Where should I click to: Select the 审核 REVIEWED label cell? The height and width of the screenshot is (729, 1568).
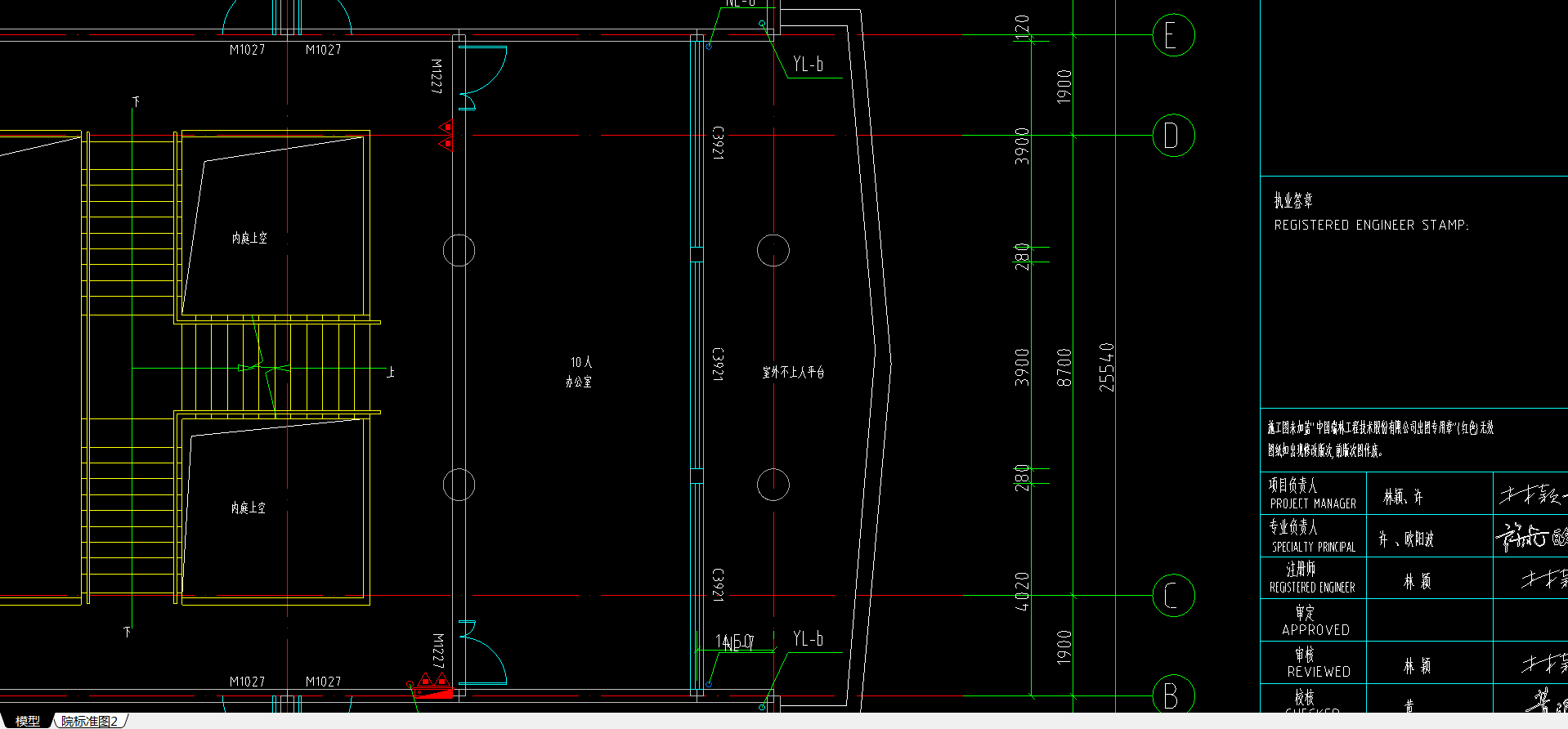(1313, 663)
